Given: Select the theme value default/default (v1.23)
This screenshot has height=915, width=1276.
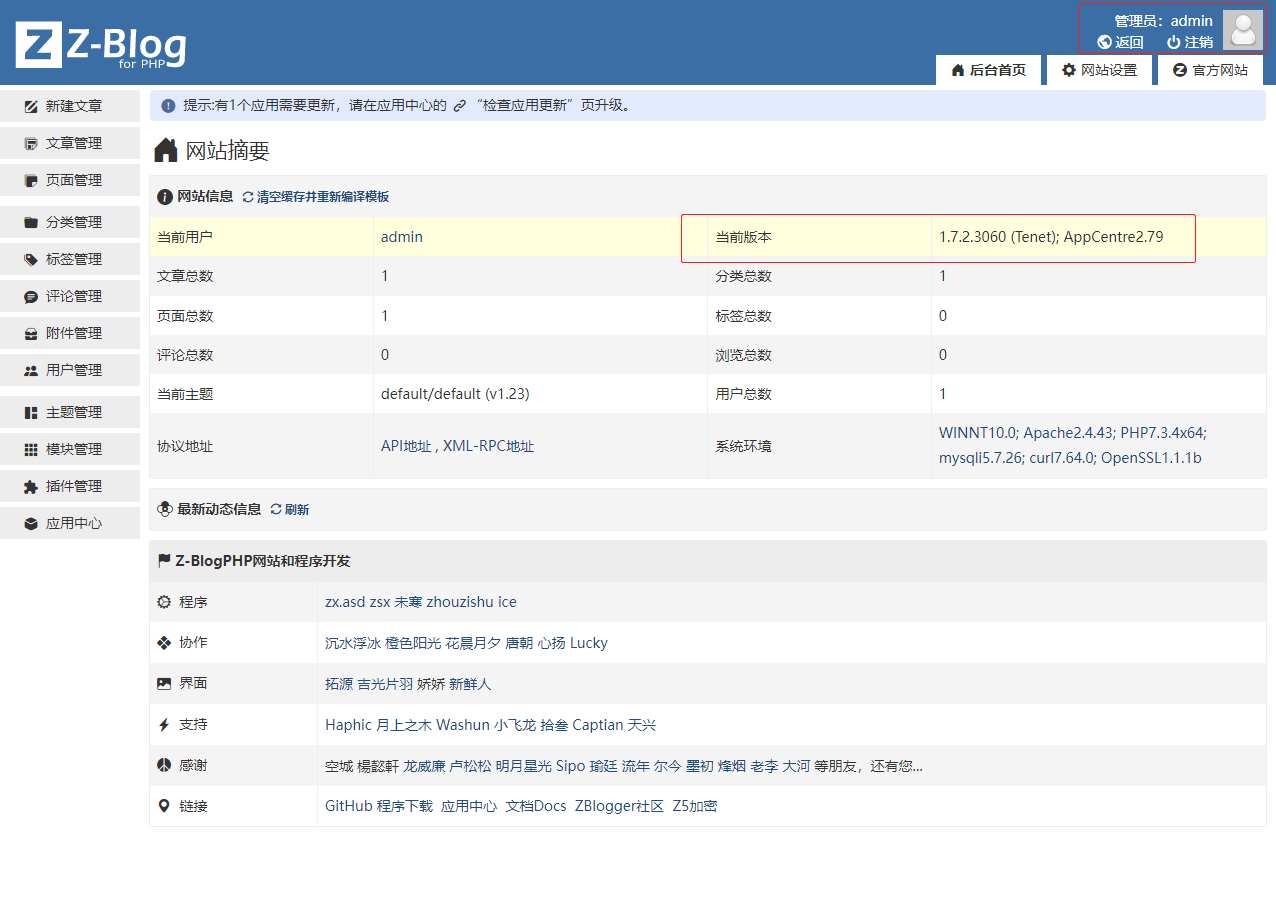Looking at the screenshot, I should click(455, 394).
